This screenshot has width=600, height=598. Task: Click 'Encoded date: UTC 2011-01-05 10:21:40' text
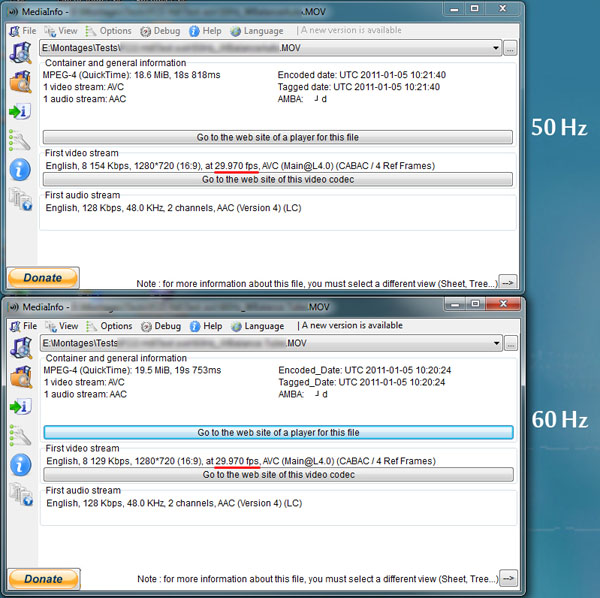[362, 75]
